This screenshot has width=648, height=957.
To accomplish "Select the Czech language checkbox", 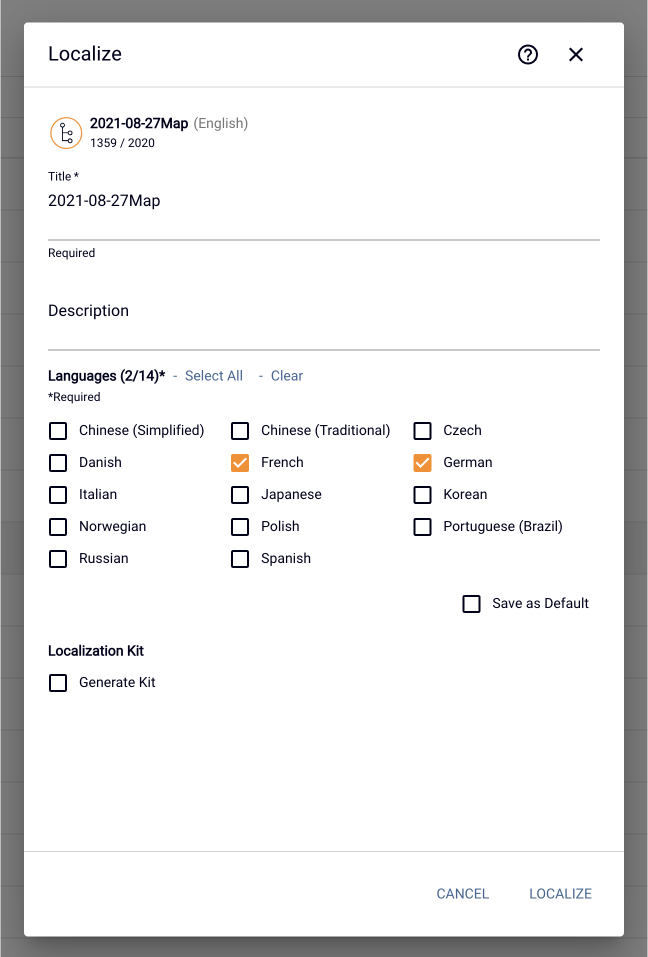I will tap(422, 430).
